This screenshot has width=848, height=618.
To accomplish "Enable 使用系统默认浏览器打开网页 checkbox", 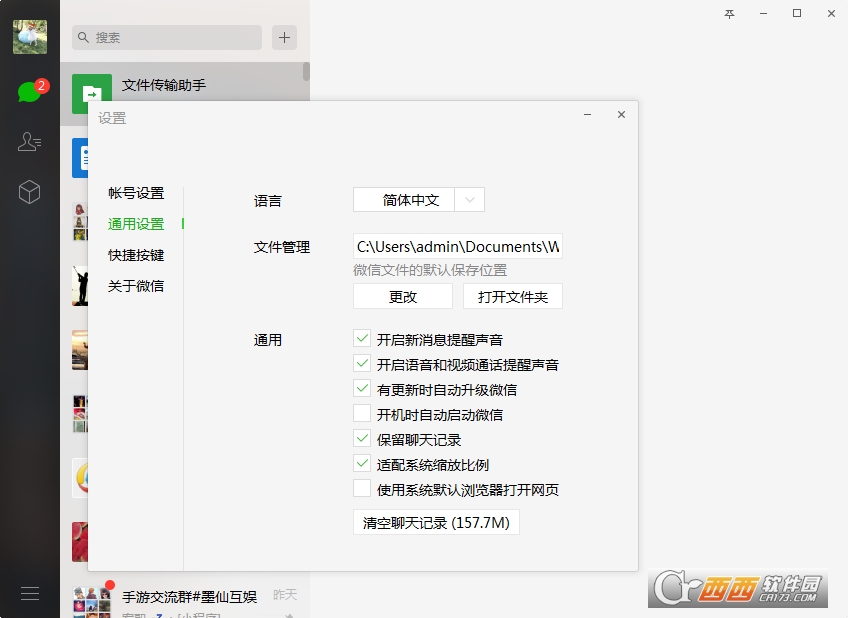I will click(x=362, y=488).
